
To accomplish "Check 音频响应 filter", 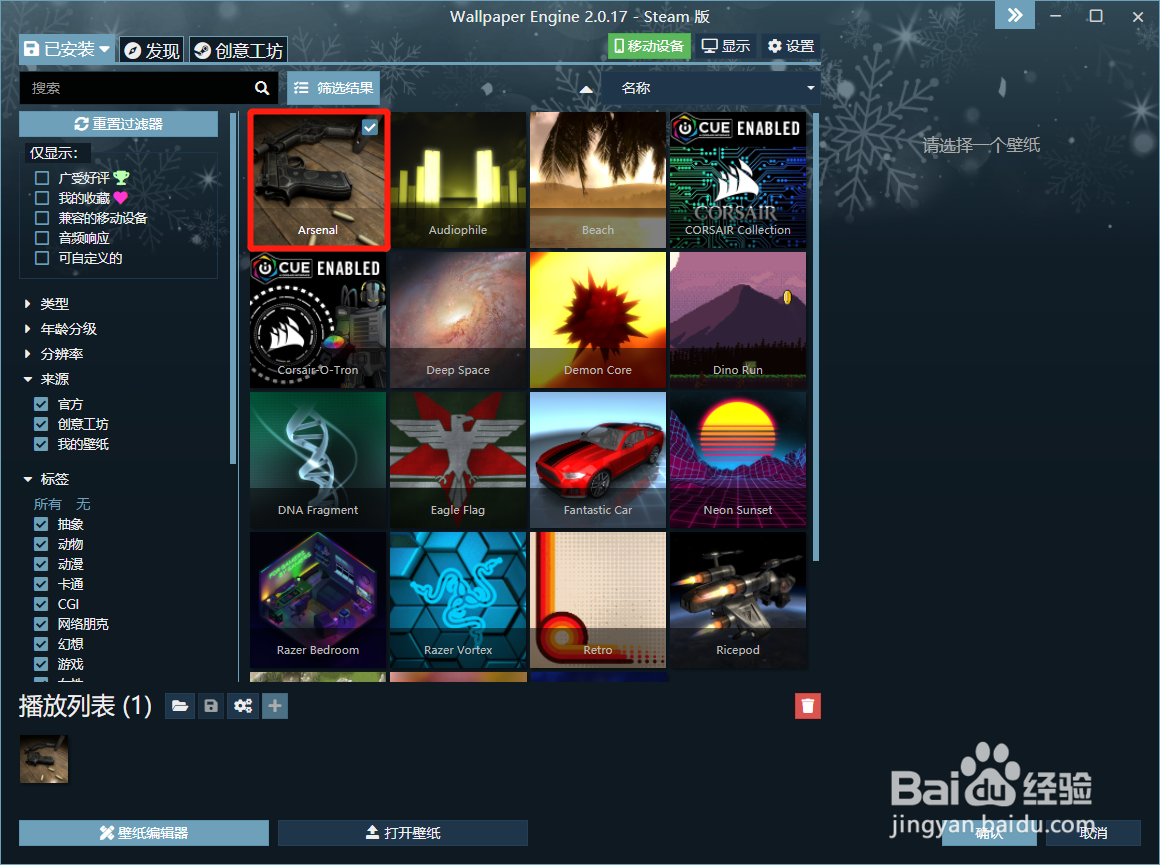I will pos(42,238).
